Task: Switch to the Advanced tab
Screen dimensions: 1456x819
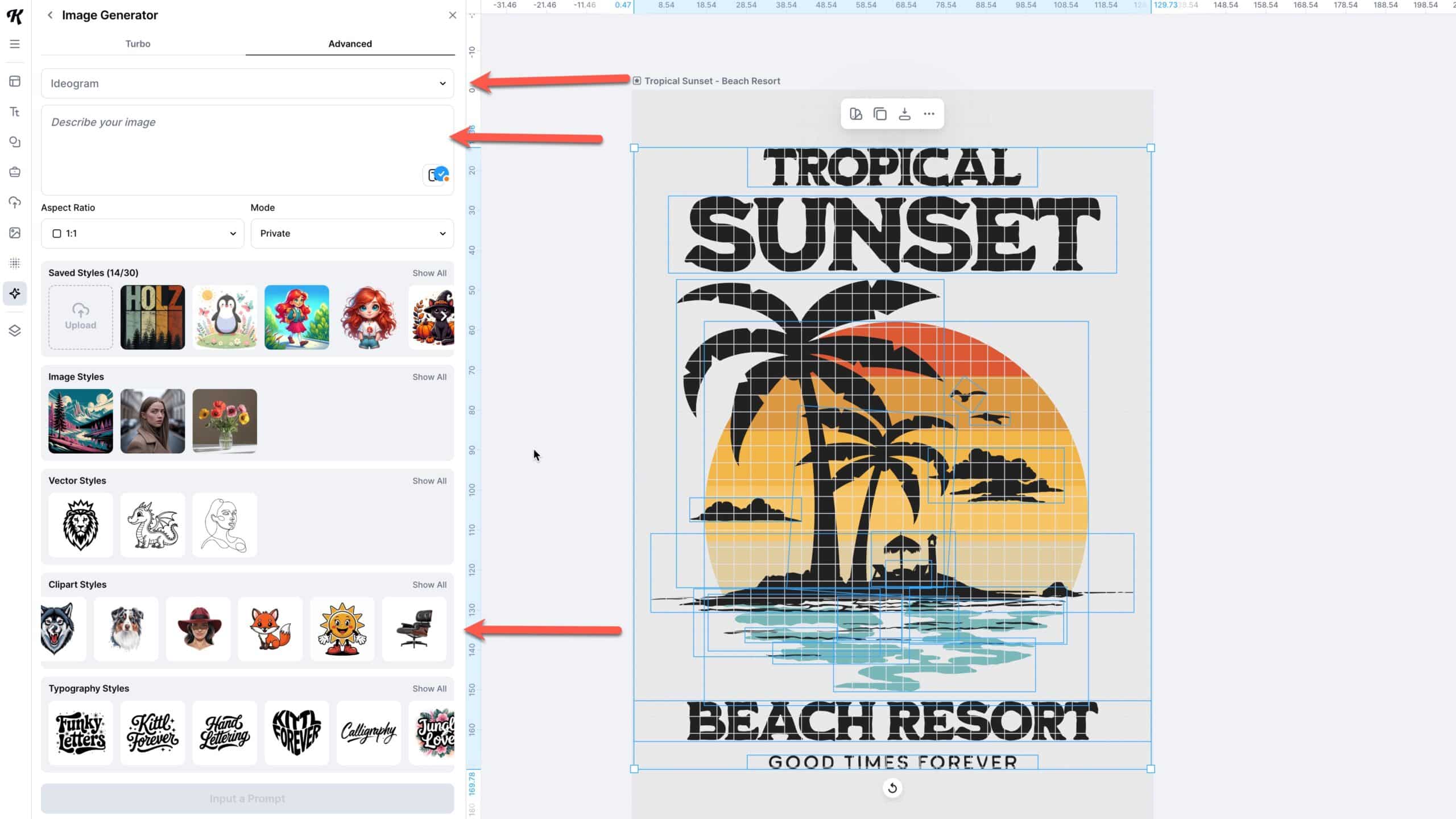Action: 350,44
